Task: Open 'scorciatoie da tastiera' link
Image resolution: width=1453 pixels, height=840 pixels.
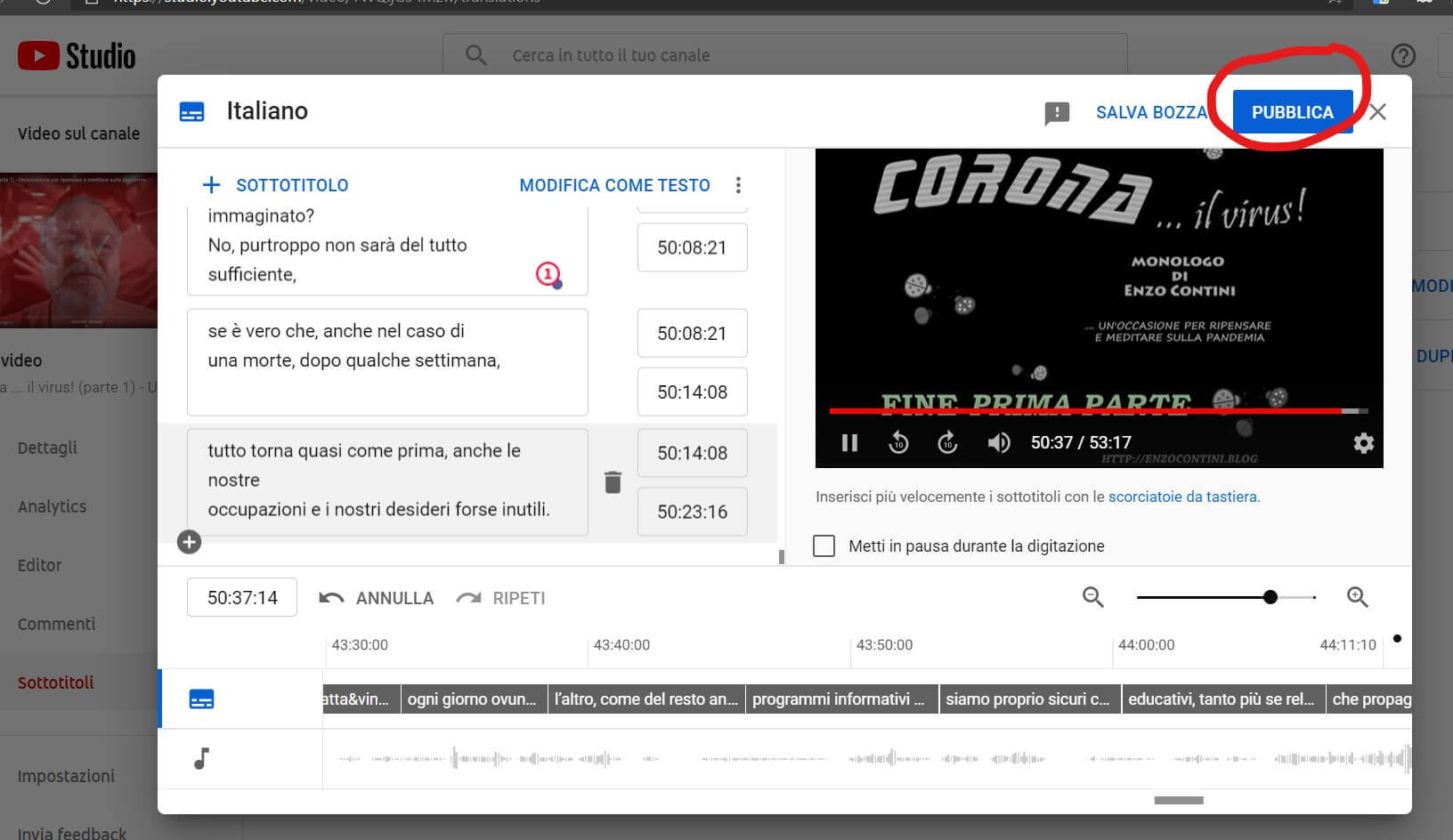Action: tap(1182, 497)
